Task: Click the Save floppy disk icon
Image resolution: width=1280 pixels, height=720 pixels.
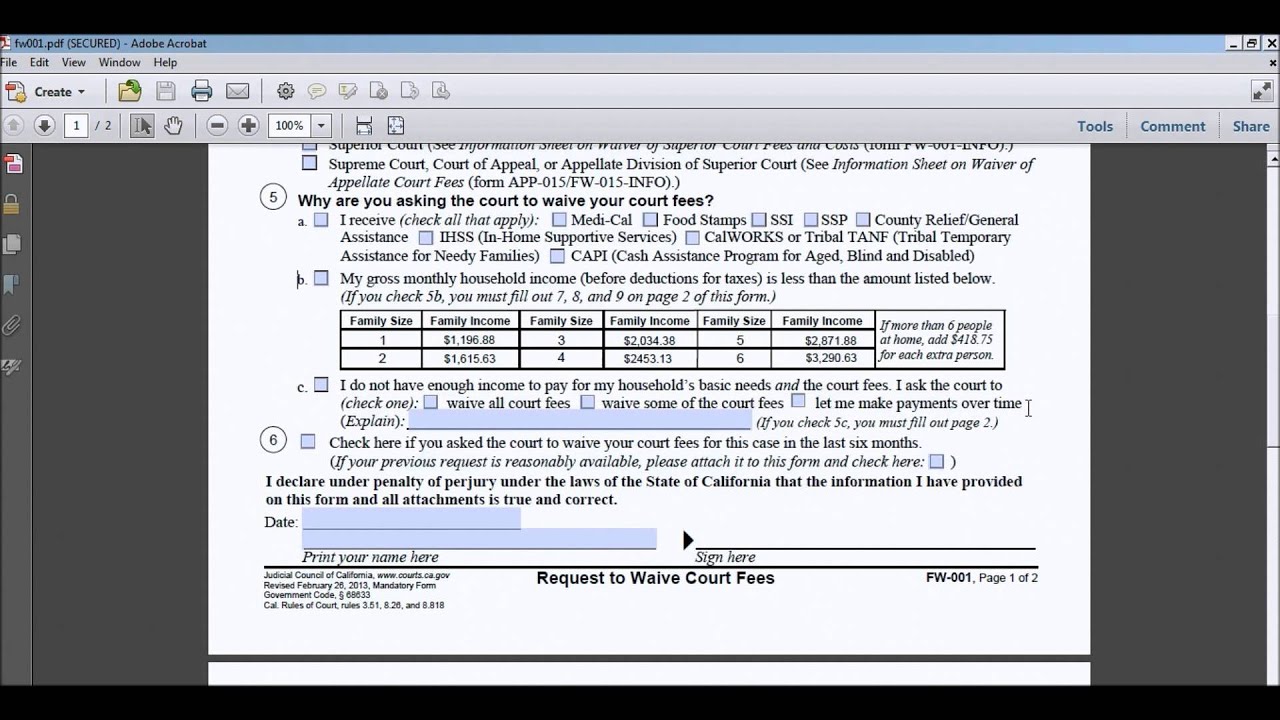Action: click(x=166, y=91)
